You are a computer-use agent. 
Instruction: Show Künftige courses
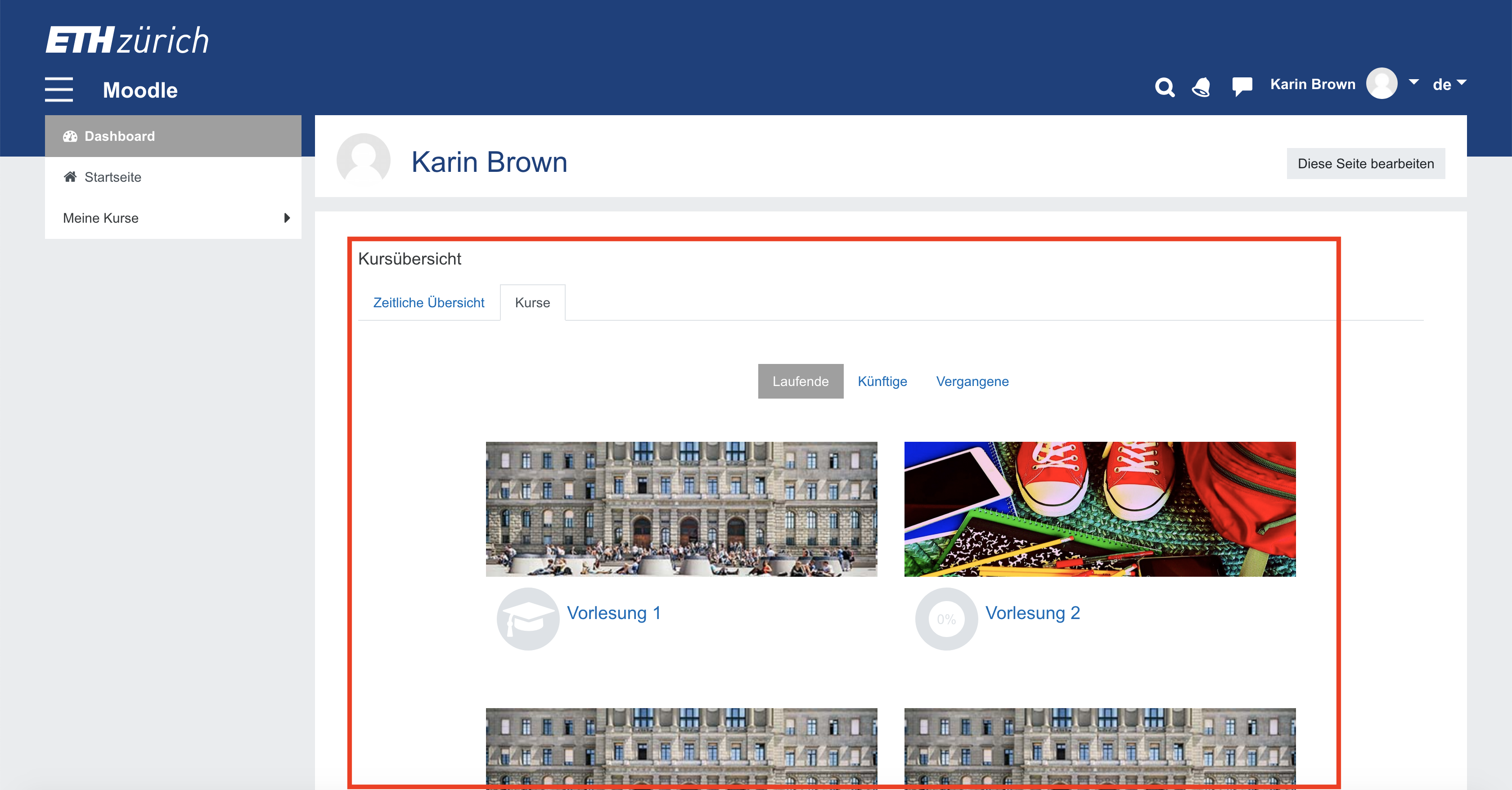(x=882, y=381)
